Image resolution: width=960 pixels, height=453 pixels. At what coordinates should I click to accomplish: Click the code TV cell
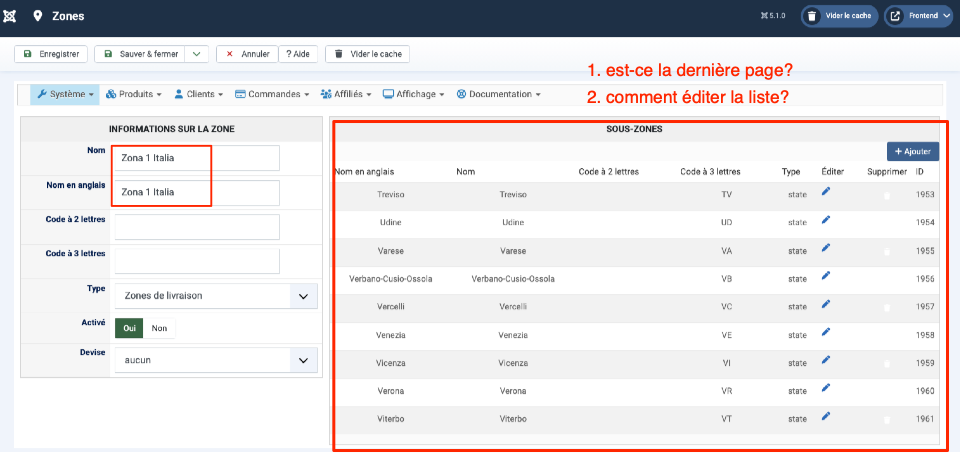click(727, 195)
